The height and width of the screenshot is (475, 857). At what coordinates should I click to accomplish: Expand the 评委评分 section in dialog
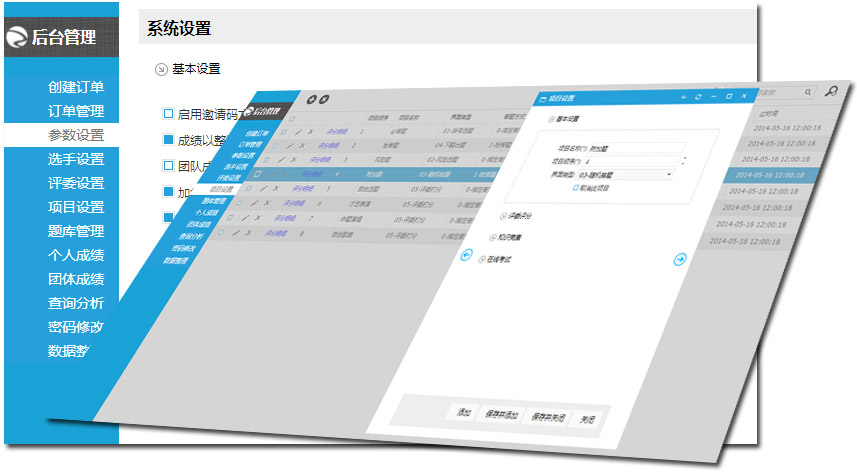[503, 216]
